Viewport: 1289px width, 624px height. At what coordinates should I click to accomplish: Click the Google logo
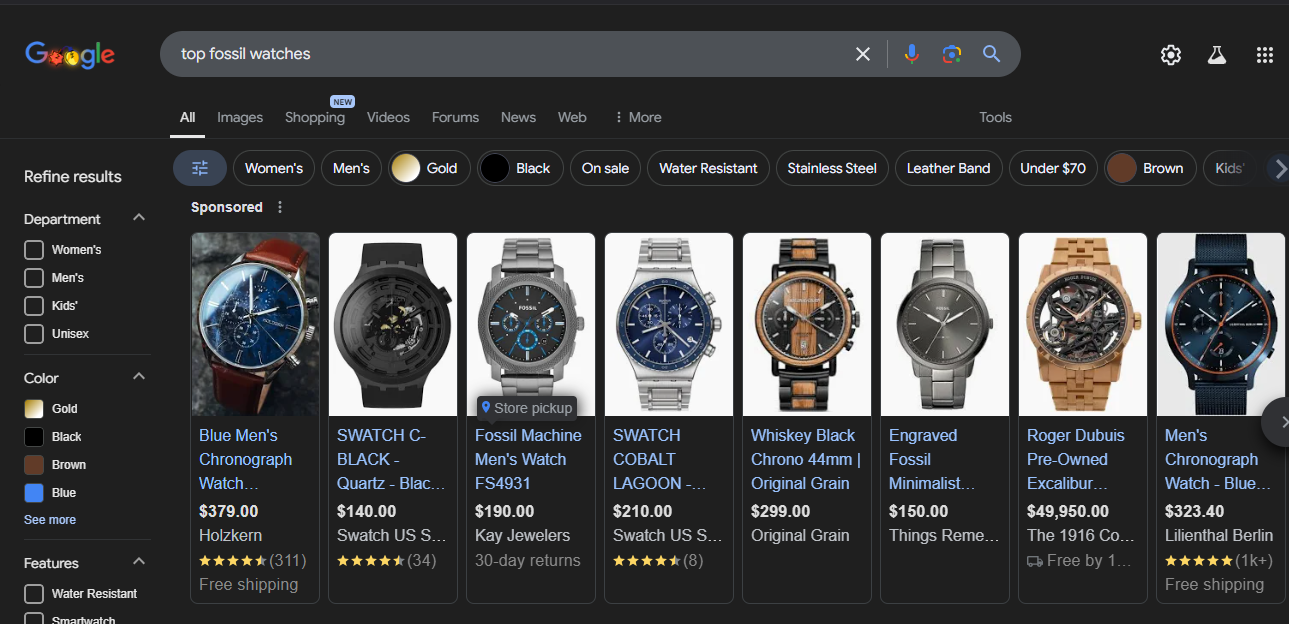[x=70, y=55]
